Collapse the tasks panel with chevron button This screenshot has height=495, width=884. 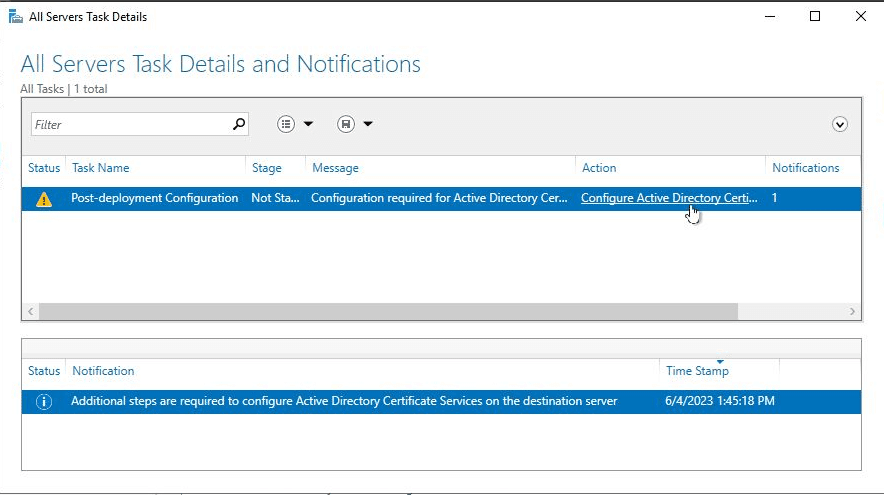[x=839, y=124]
